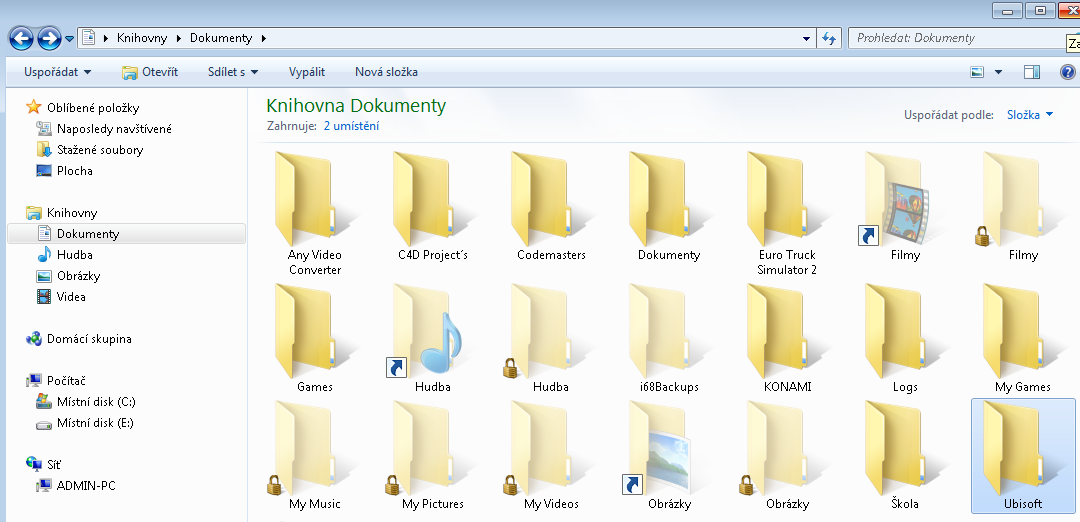Select the locked Hudba folder
The width and height of the screenshot is (1080, 522).
pos(551,337)
